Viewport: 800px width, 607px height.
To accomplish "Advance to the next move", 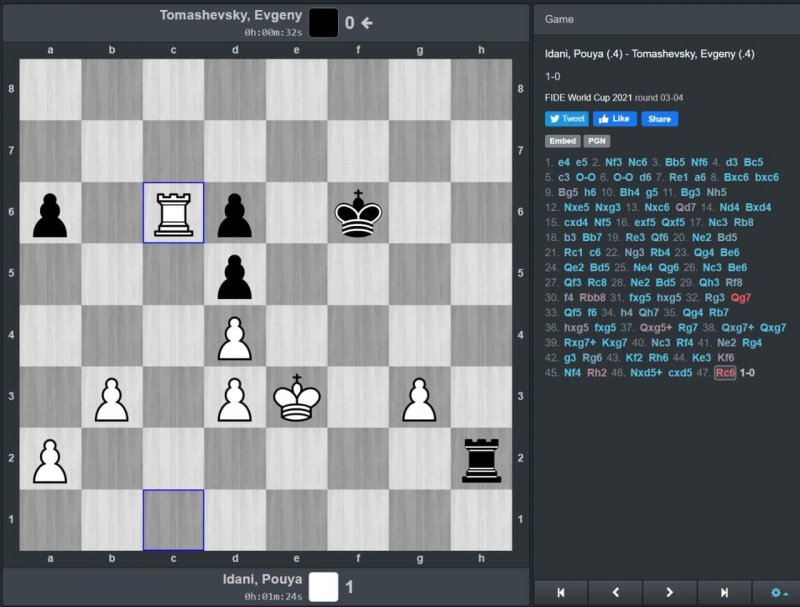I will [x=670, y=592].
